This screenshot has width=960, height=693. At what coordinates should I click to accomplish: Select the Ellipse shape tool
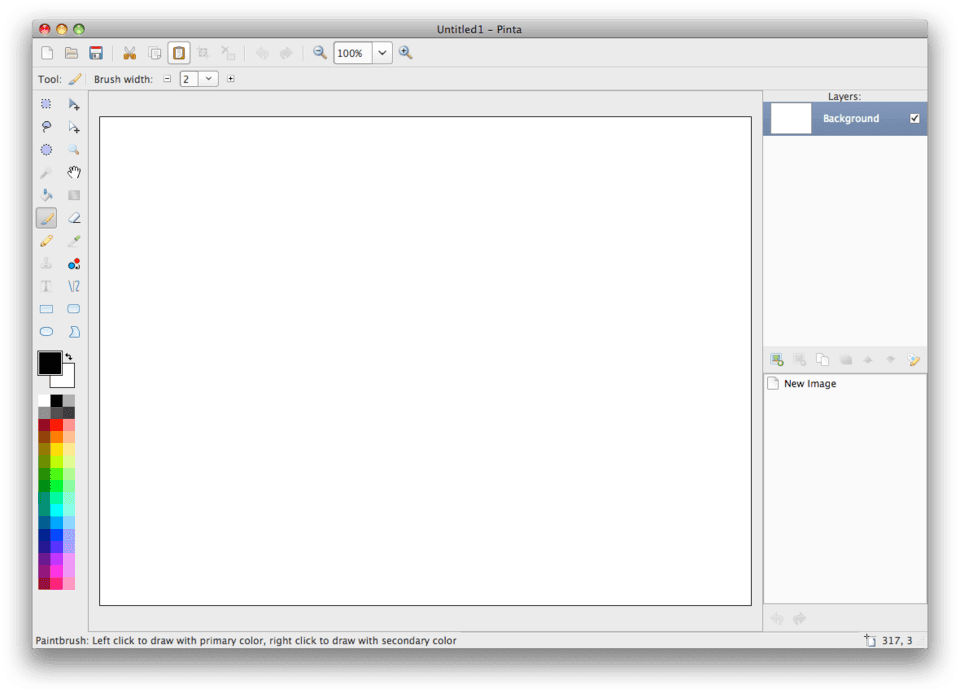(x=46, y=332)
